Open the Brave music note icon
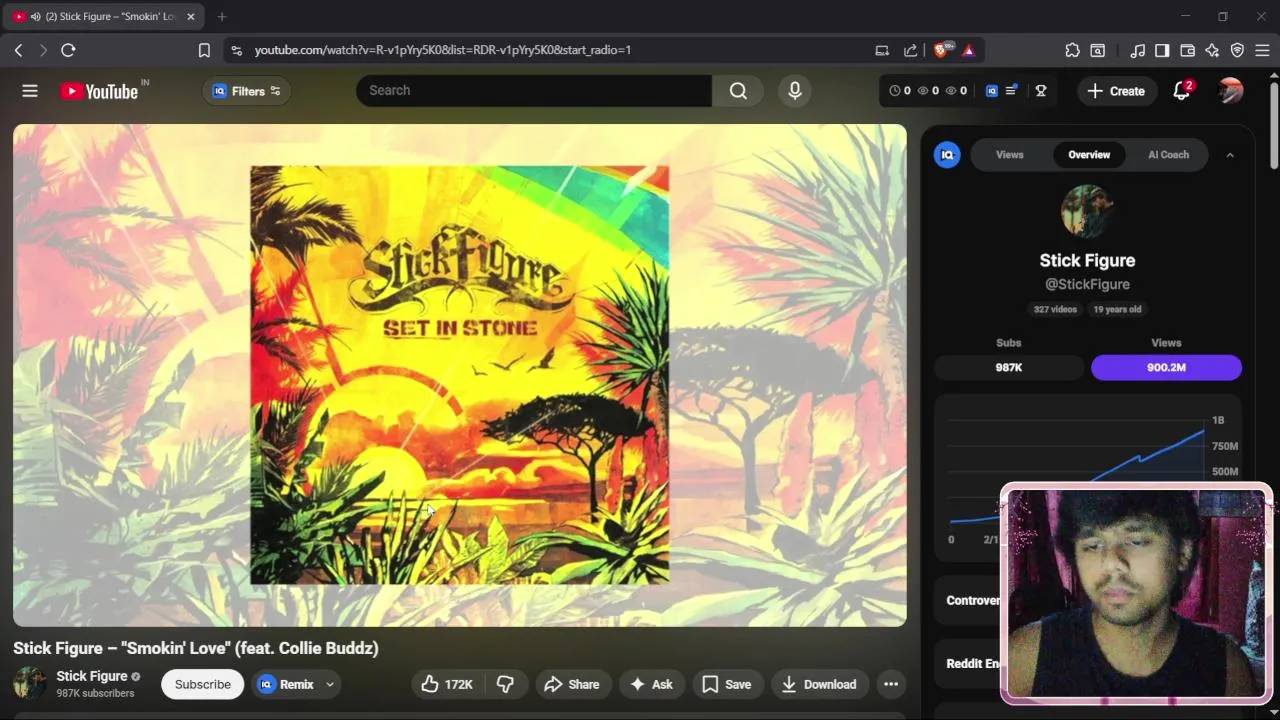The image size is (1280, 720). [1138, 50]
